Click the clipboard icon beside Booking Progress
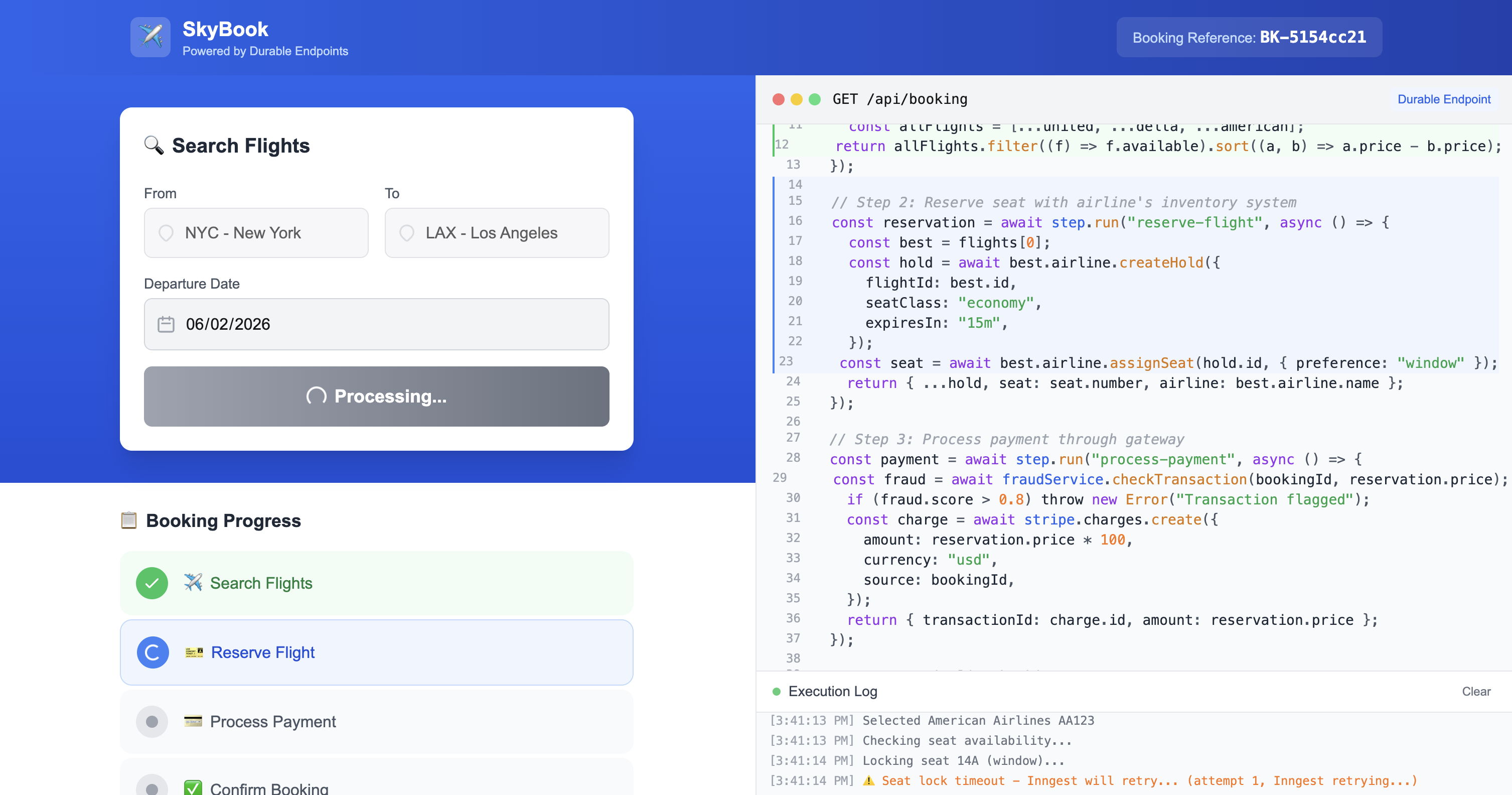 tap(129, 520)
